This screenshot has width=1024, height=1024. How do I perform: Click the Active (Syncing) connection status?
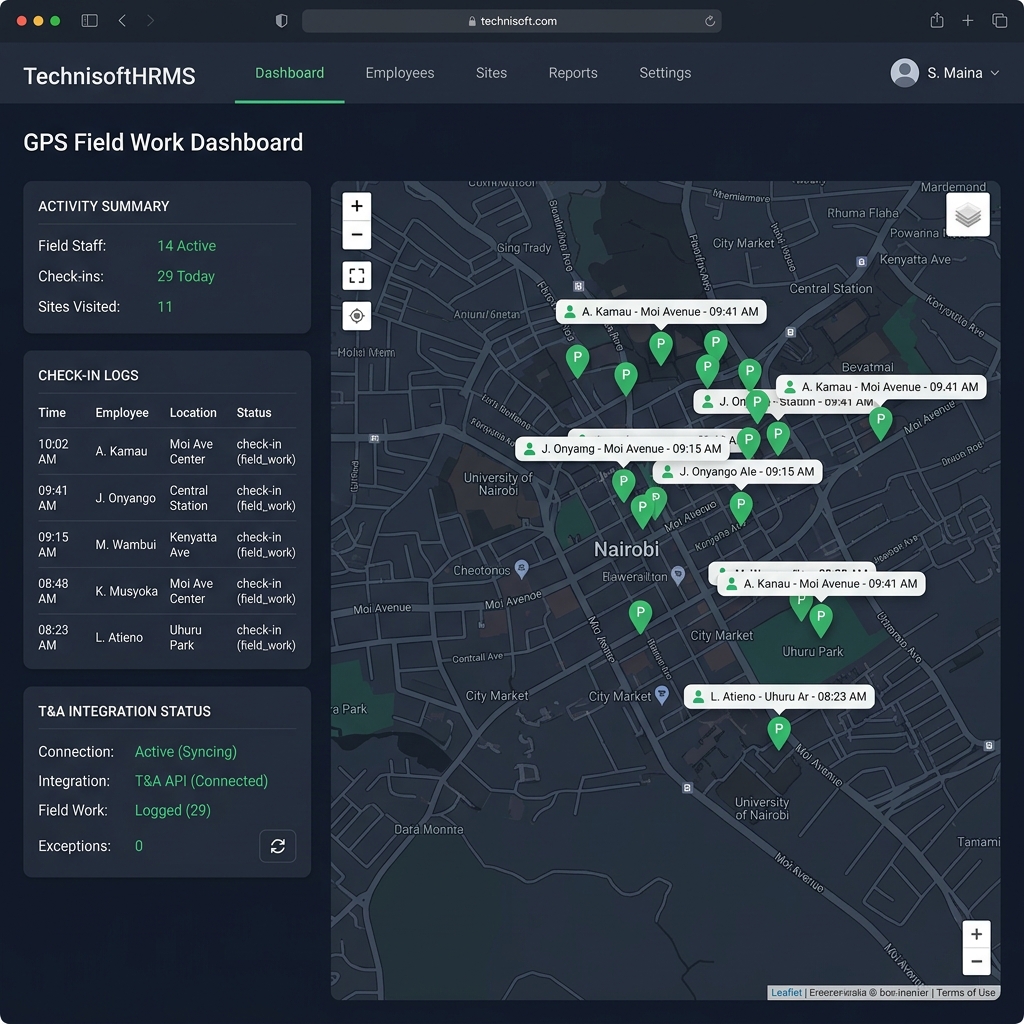coord(185,752)
